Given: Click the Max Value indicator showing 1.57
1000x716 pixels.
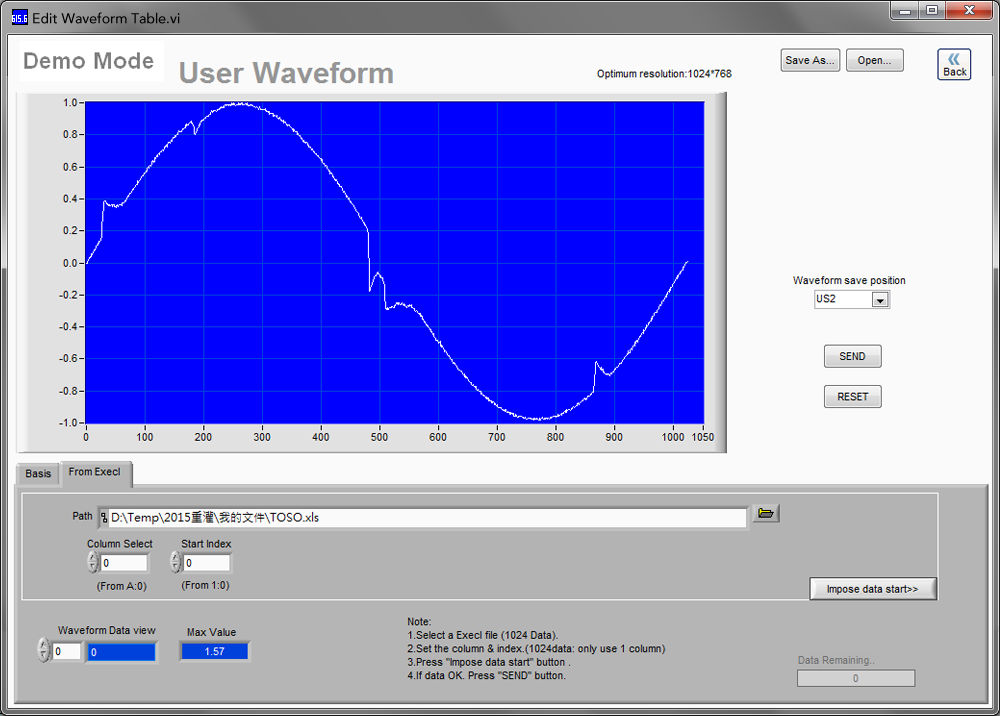Looking at the screenshot, I should point(214,651).
